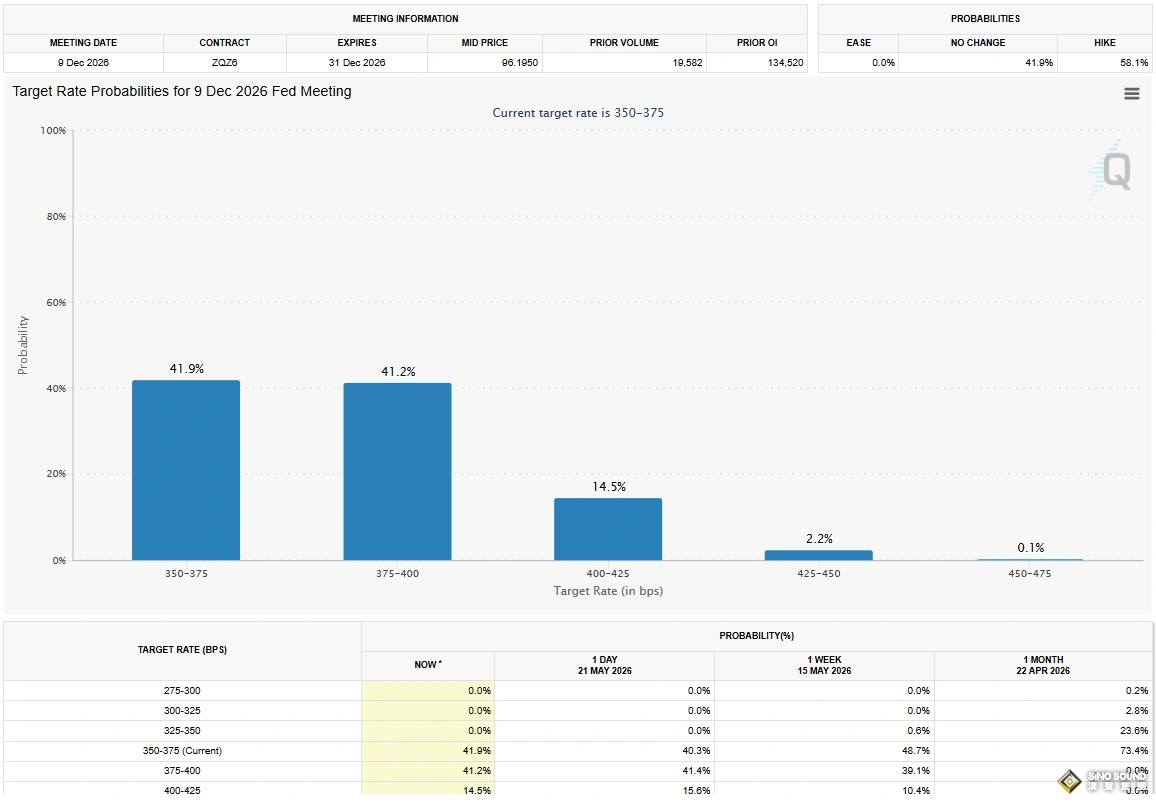The width and height of the screenshot is (1156, 803).
Task: Click the blue bar for 375-400 target rate
Action: click(397, 472)
